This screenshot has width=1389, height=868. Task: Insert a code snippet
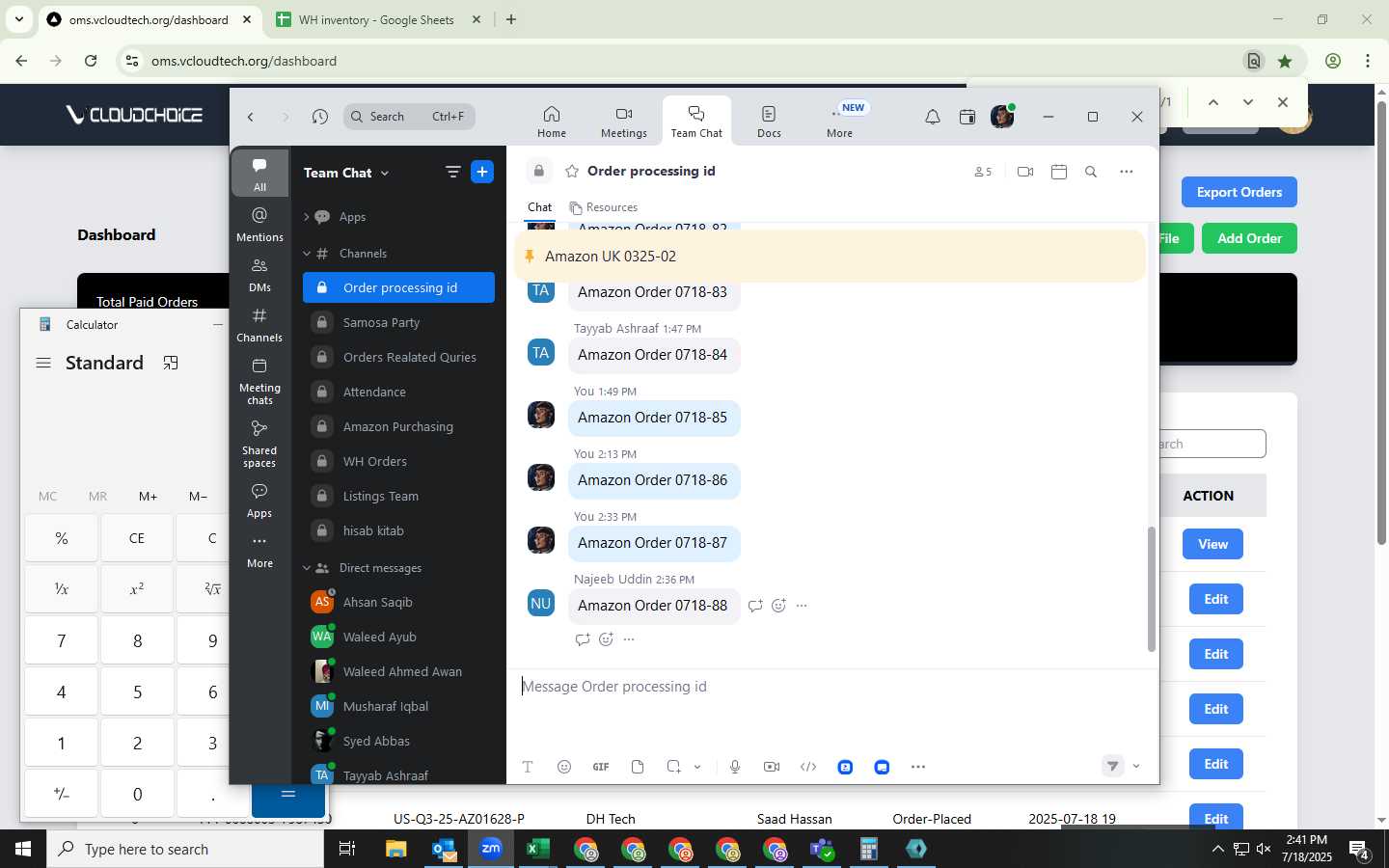tap(808, 767)
